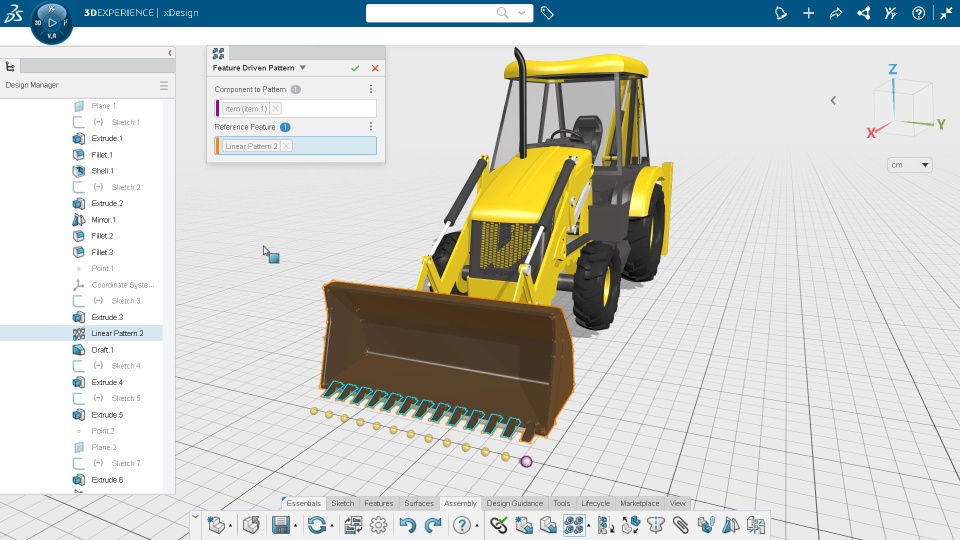Screen dimensions: 960x540
Task: Open Component to Pattern options menu
Action: pyautogui.click(x=371, y=89)
